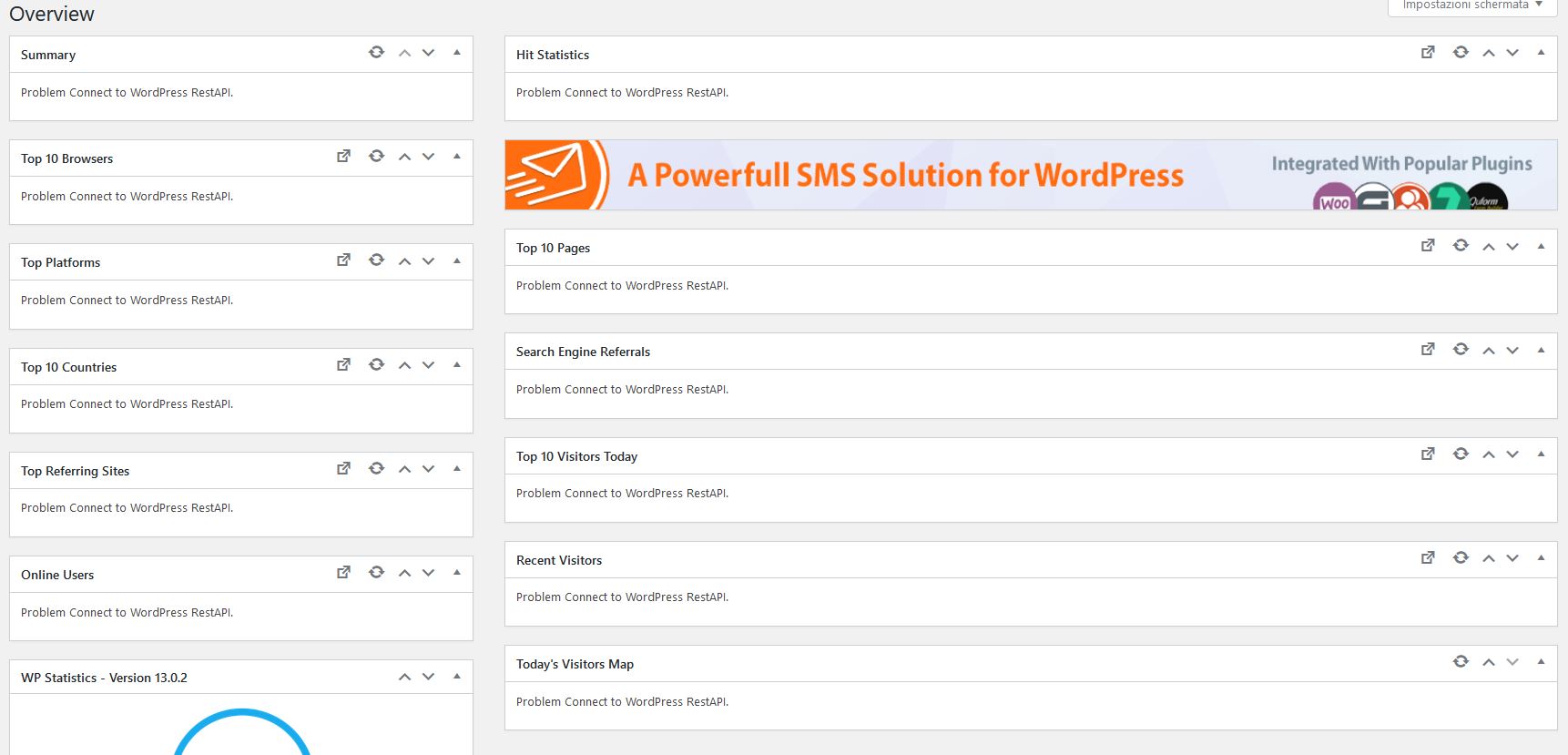The image size is (1568, 755).
Task: Open more details for Top 10 Browsers
Action: click(343, 157)
